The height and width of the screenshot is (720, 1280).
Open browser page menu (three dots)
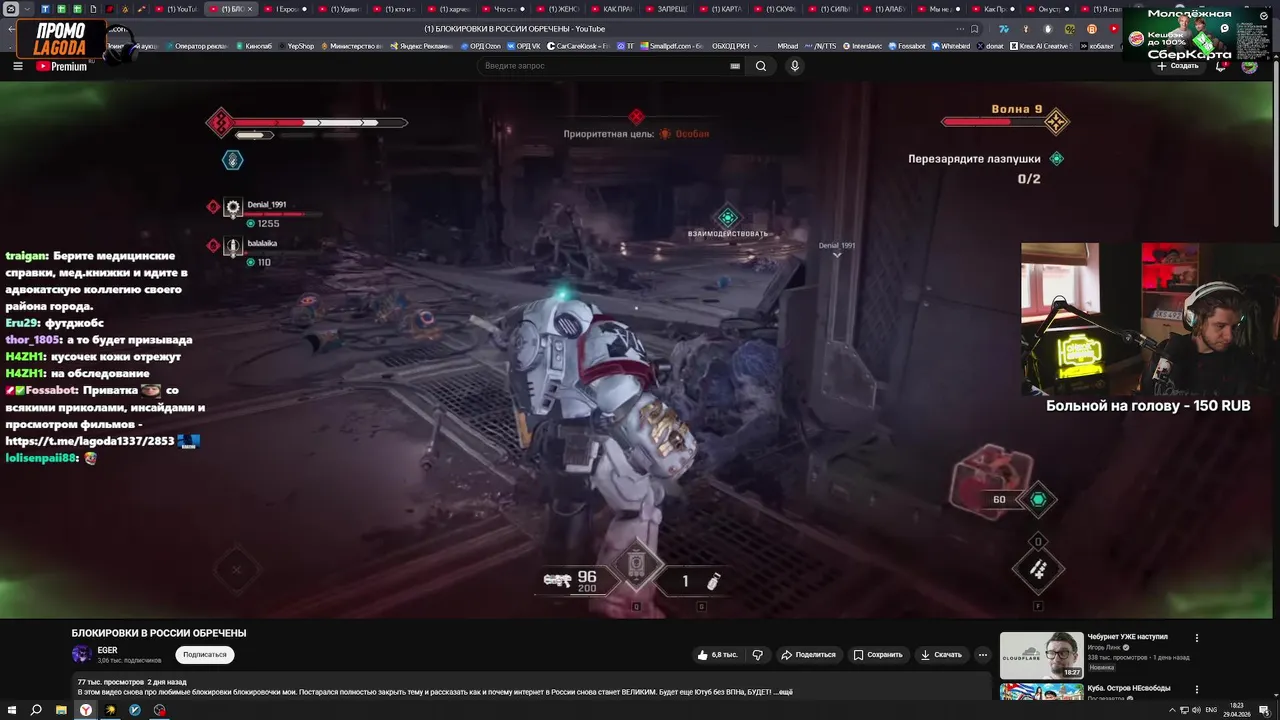pos(961,29)
